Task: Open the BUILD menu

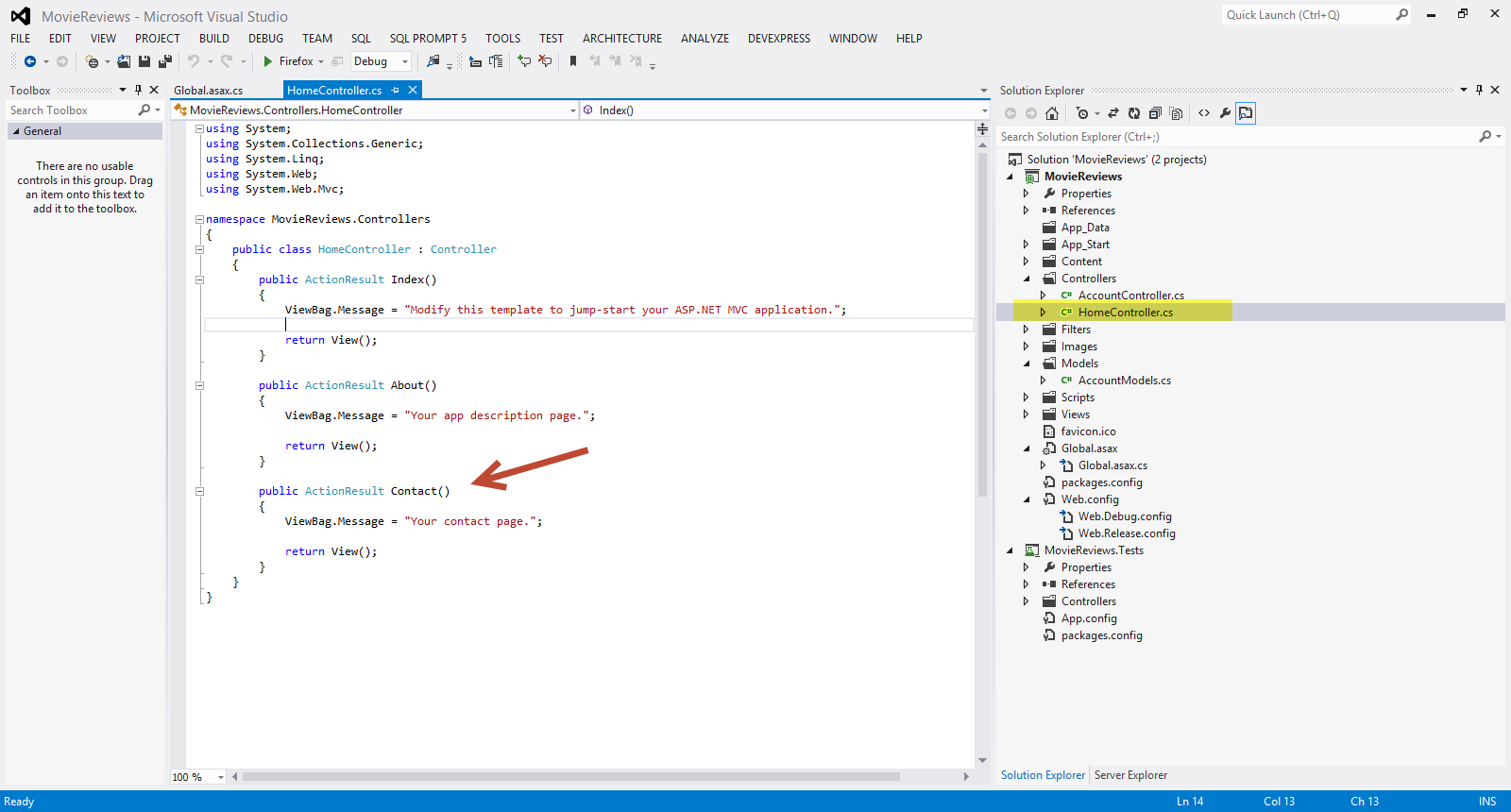Action: 214,39
